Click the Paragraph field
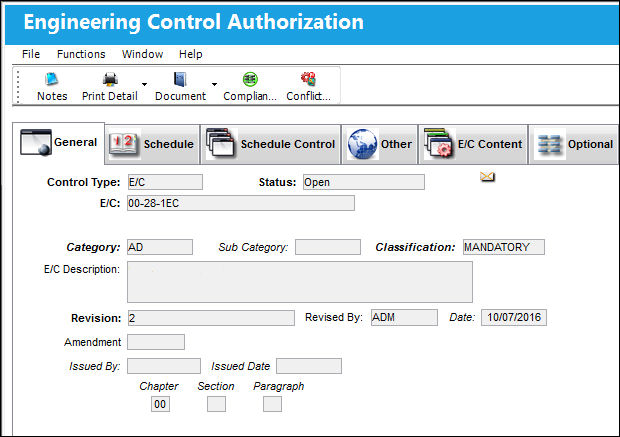This screenshot has height=437, width=620. click(x=272, y=404)
